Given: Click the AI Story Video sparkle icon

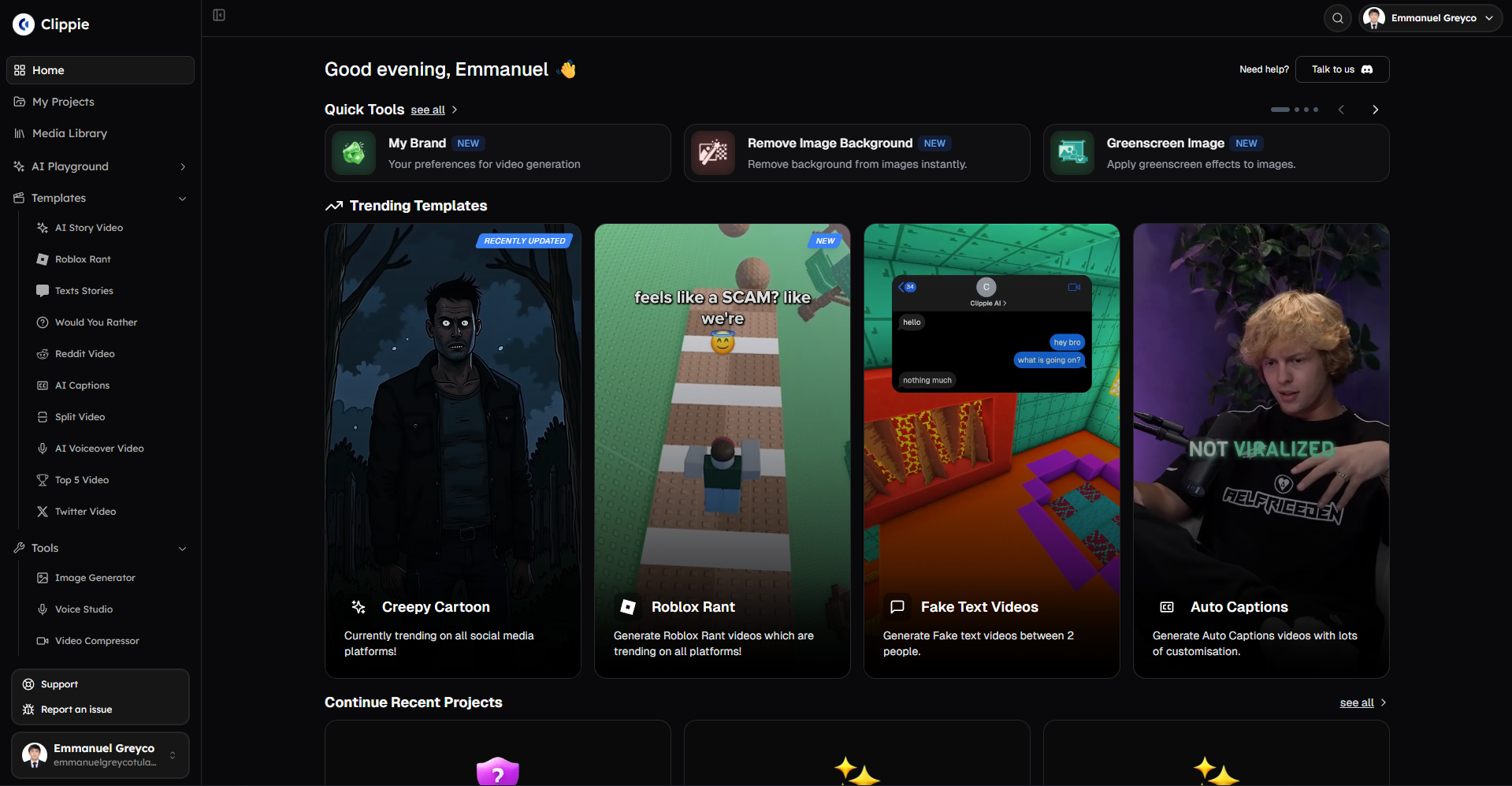Looking at the screenshot, I should [43, 228].
